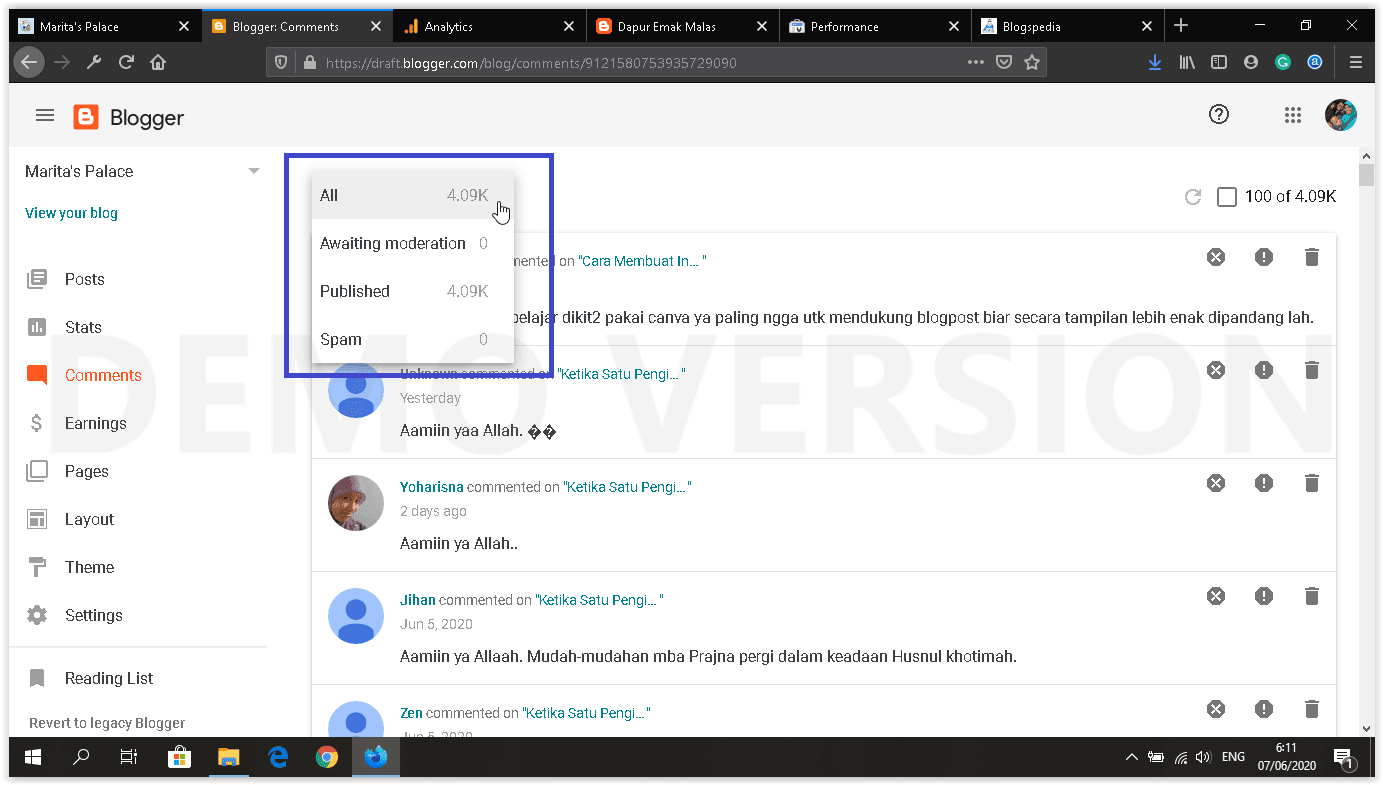The width and height of the screenshot is (1383, 785).
Task: Click View your blog link
Action: pos(71,213)
